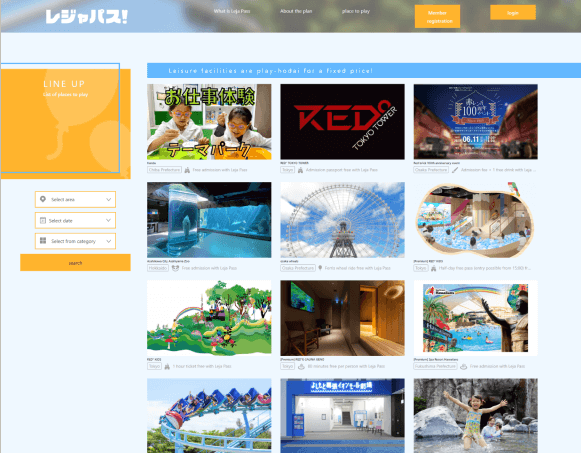Open the theater building entrance thumbnail
Viewport: 581px width, 453px height.
(342, 416)
